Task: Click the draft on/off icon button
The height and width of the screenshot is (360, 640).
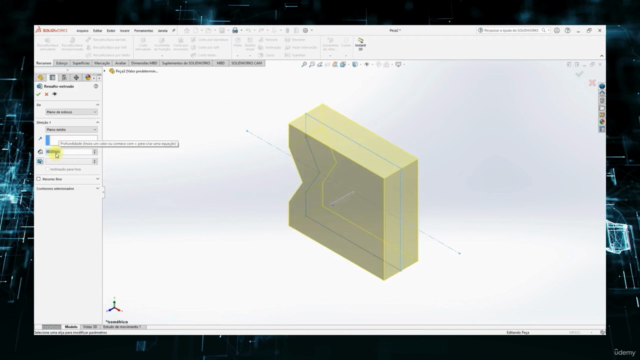Action: click(x=40, y=162)
